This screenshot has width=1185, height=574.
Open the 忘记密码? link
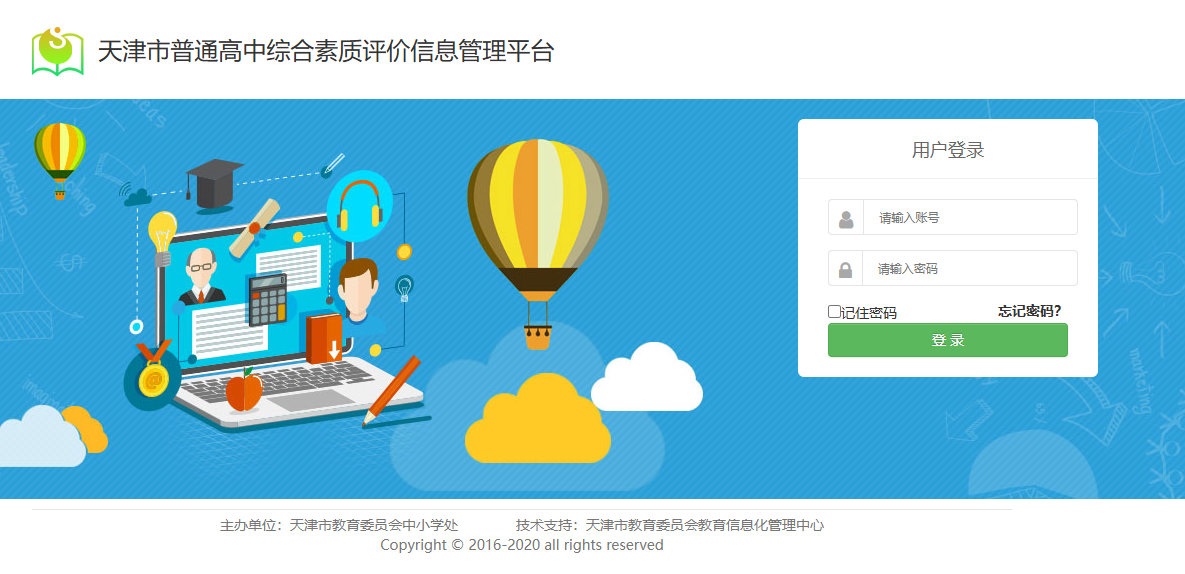click(x=1029, y=311)
